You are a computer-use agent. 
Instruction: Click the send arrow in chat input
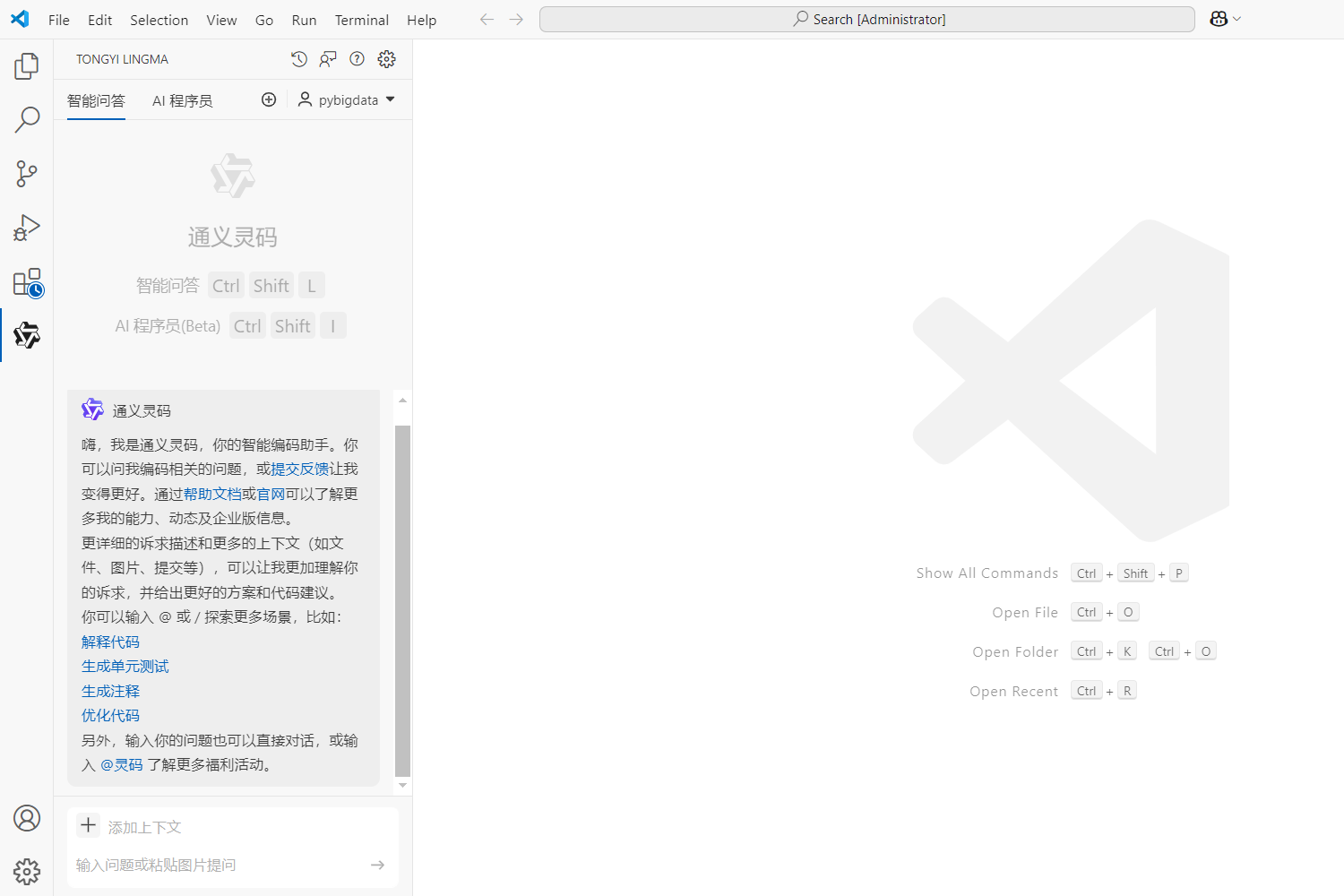(x=377, y=865)
